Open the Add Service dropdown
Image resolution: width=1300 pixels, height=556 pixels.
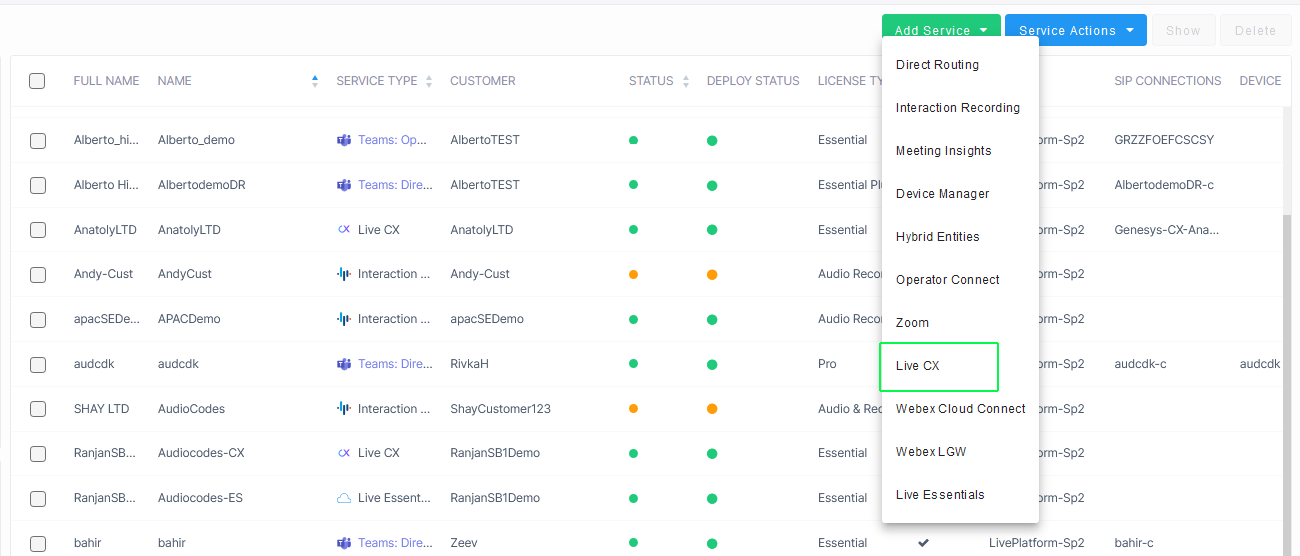click(x=941, y=30)
